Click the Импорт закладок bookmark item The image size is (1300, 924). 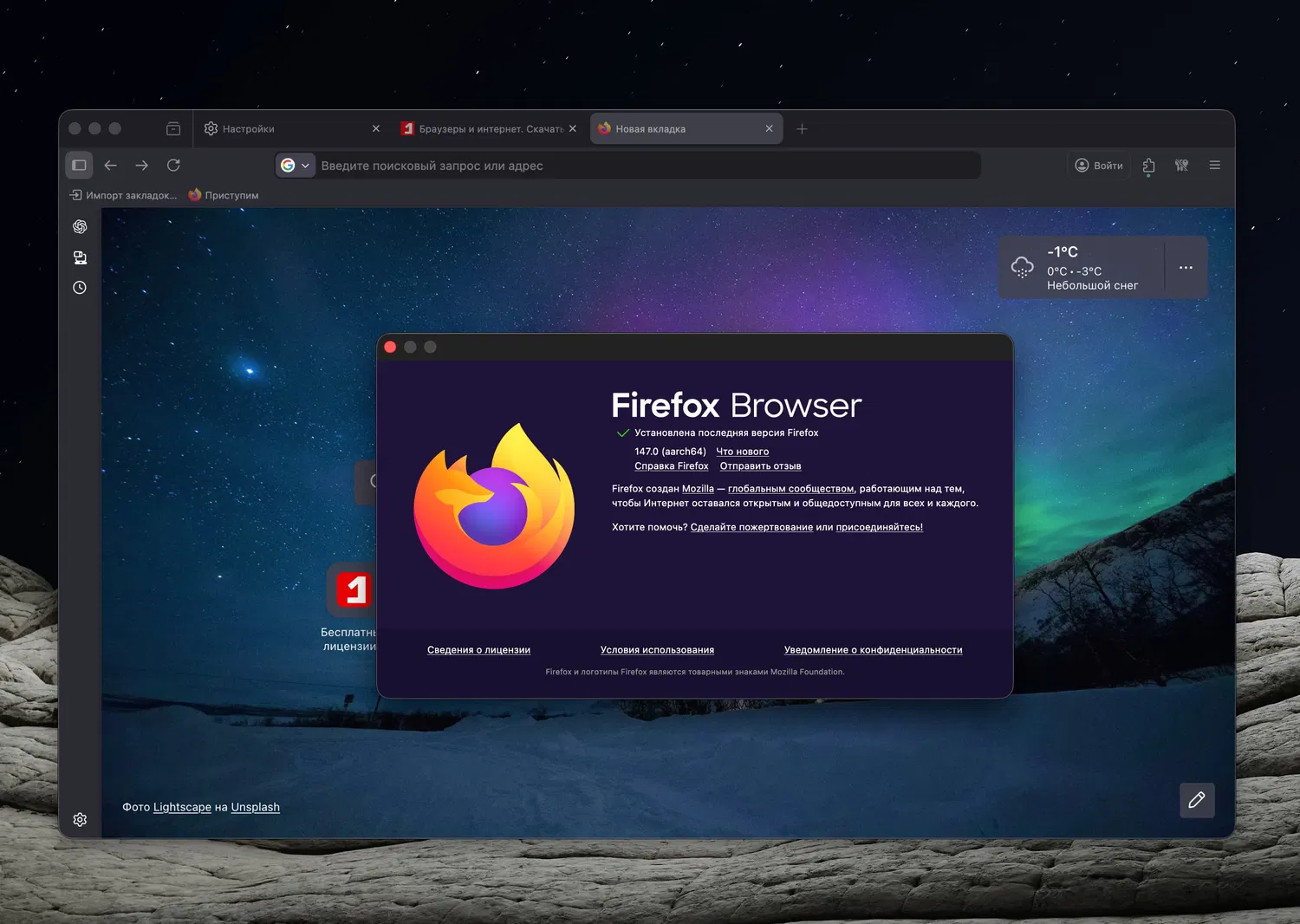tap(123, 195)
